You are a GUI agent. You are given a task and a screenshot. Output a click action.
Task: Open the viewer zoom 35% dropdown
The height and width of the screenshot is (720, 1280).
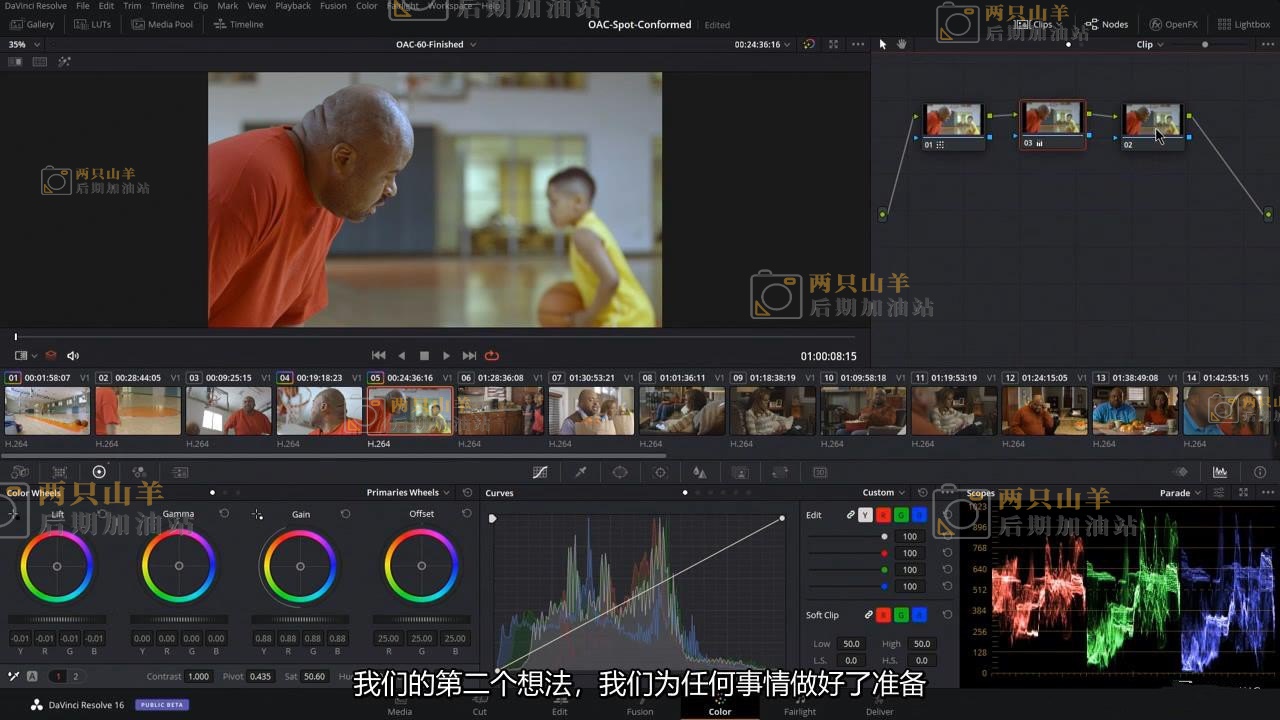(x=24, y=44)
